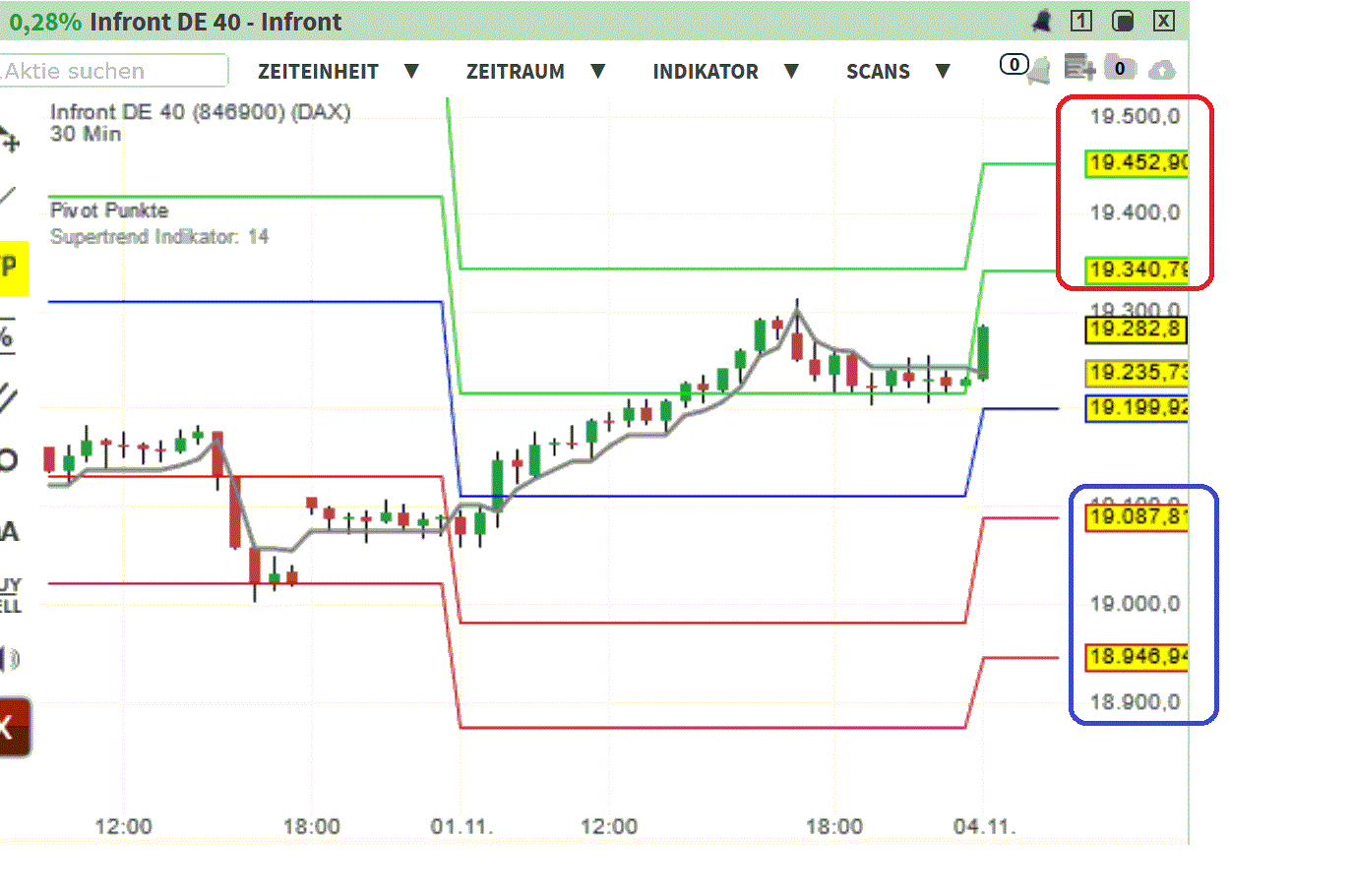
Task: Open the INDIKATOR menu
Action: tap(706, 71)
